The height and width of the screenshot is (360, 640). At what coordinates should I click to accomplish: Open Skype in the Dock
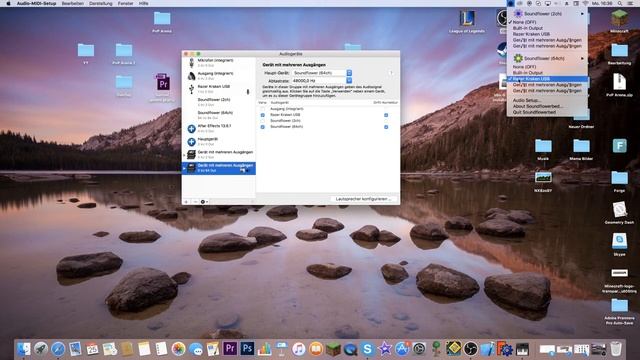[x=367, y=349]
